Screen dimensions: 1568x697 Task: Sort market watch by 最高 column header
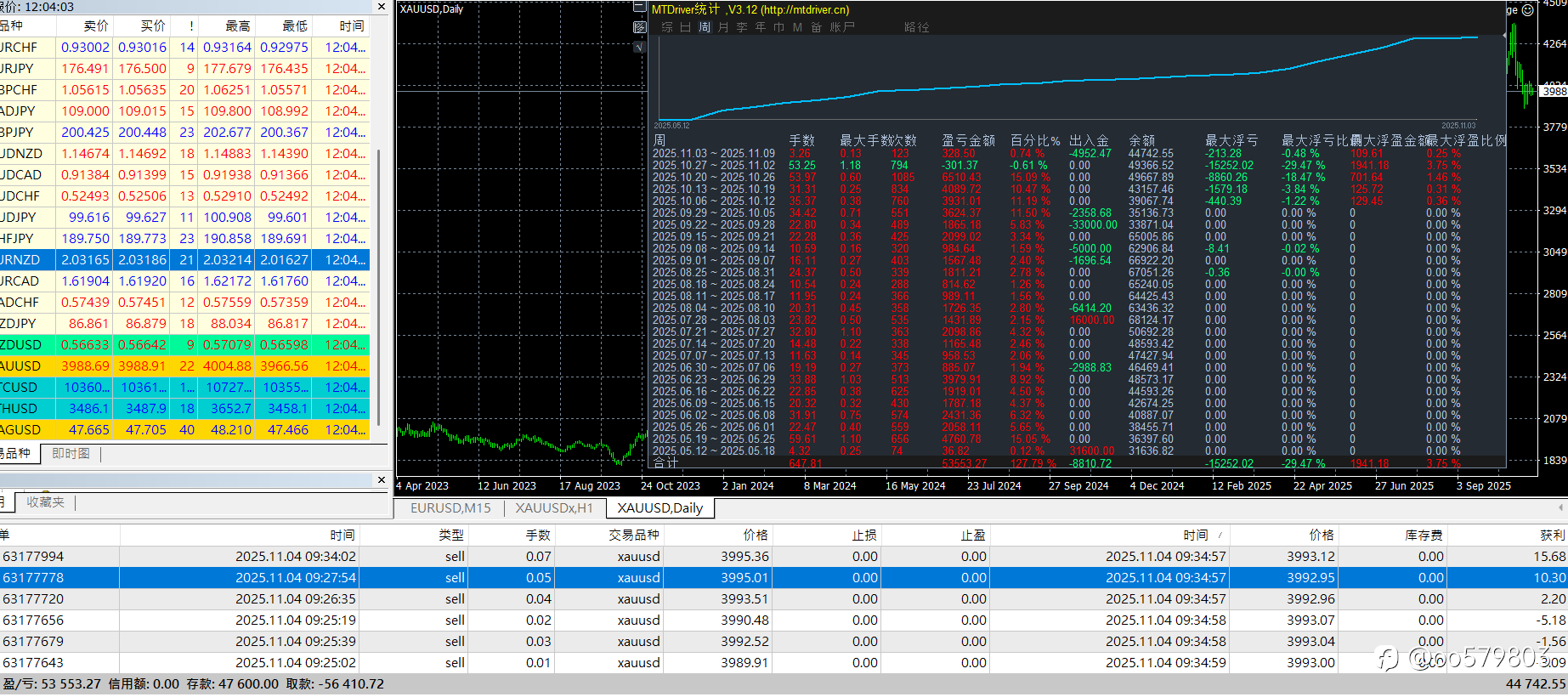click(x=237, y=26)
